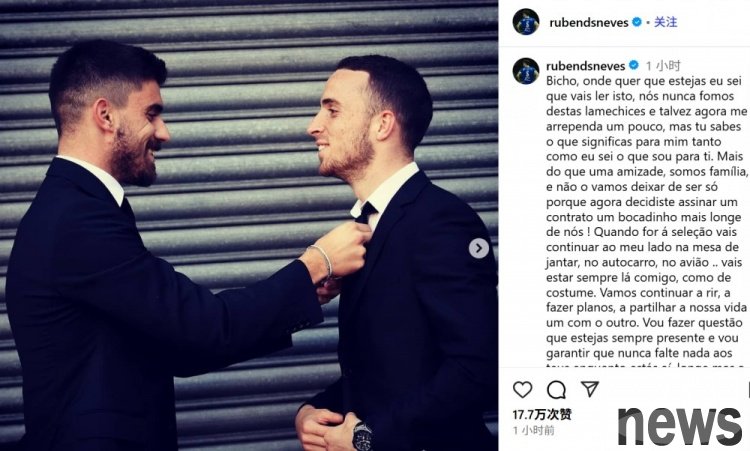Go to next photo with carousel arrow
Image resolution: width=750 pixels, height=451 pixels.
(479, 248)
